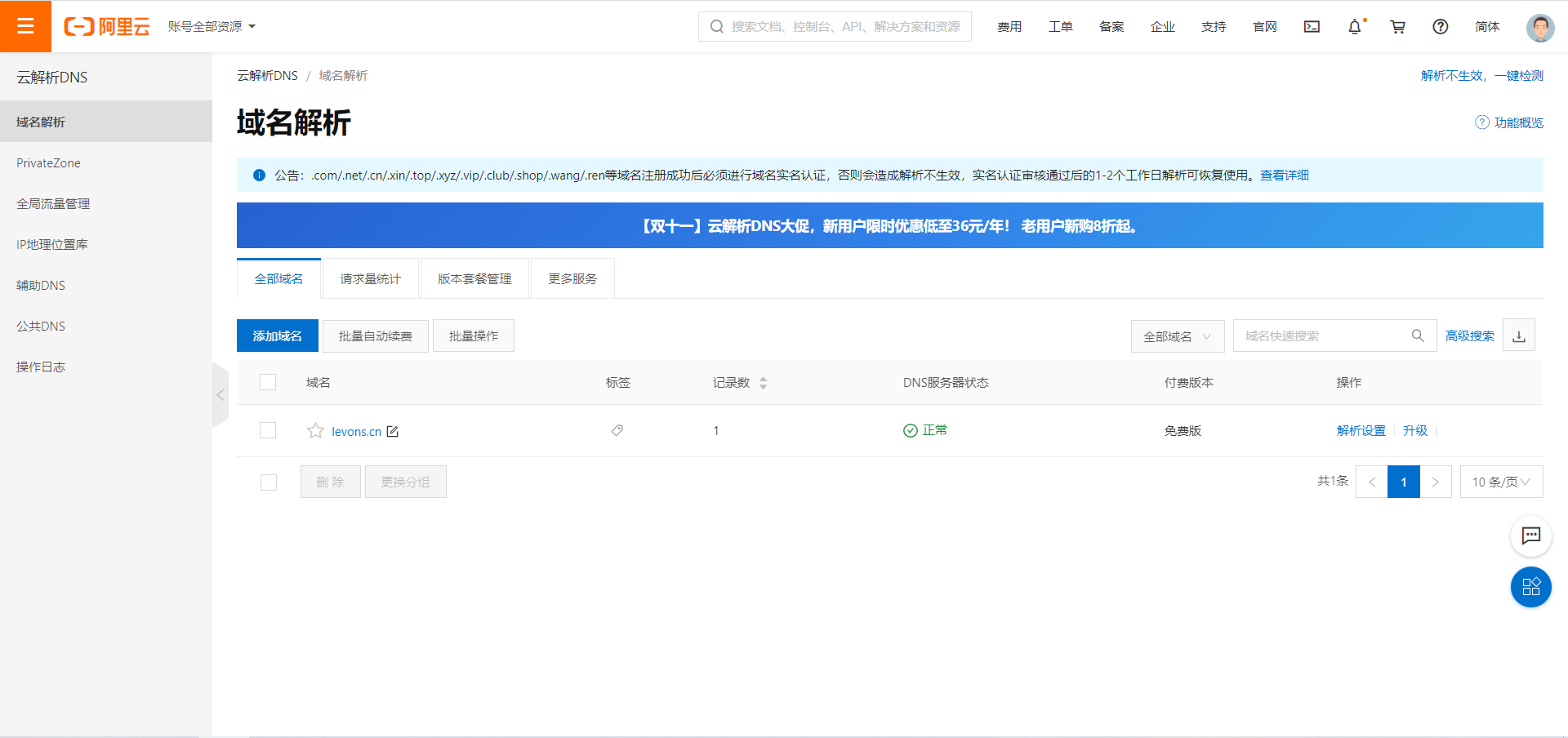1568x738 pixels.
Task: Select the levons.cn row checkbox
Action: (x=268, y=430)
